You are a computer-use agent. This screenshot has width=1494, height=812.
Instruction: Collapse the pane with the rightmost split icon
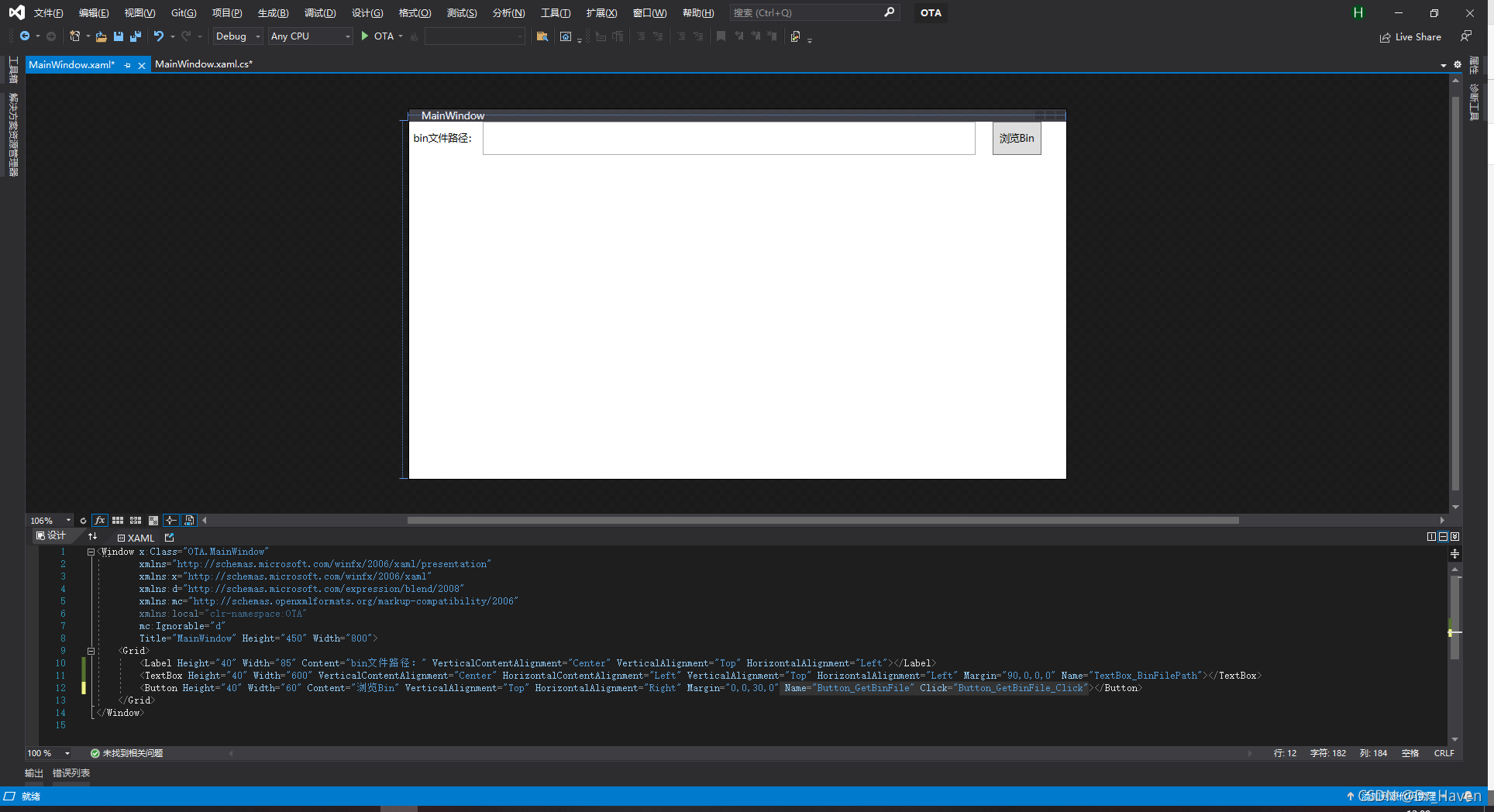(x=1455, y=536)
